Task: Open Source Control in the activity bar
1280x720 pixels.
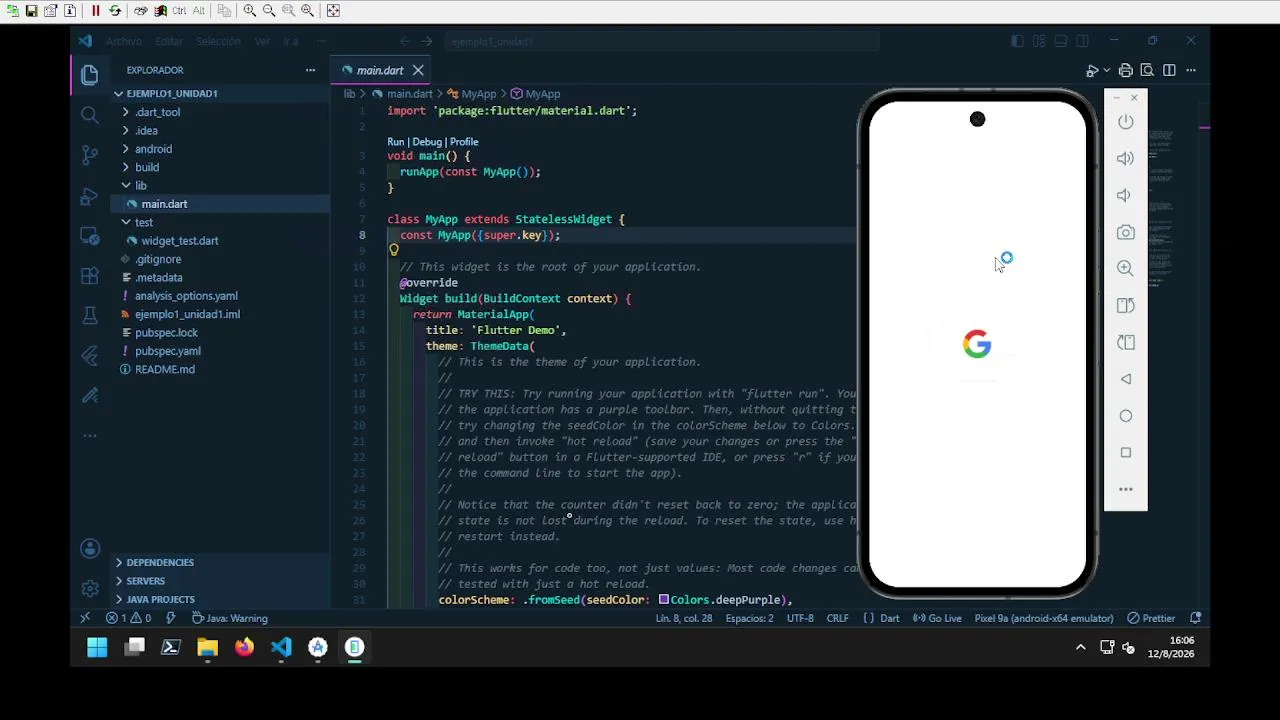Action: 89,155
